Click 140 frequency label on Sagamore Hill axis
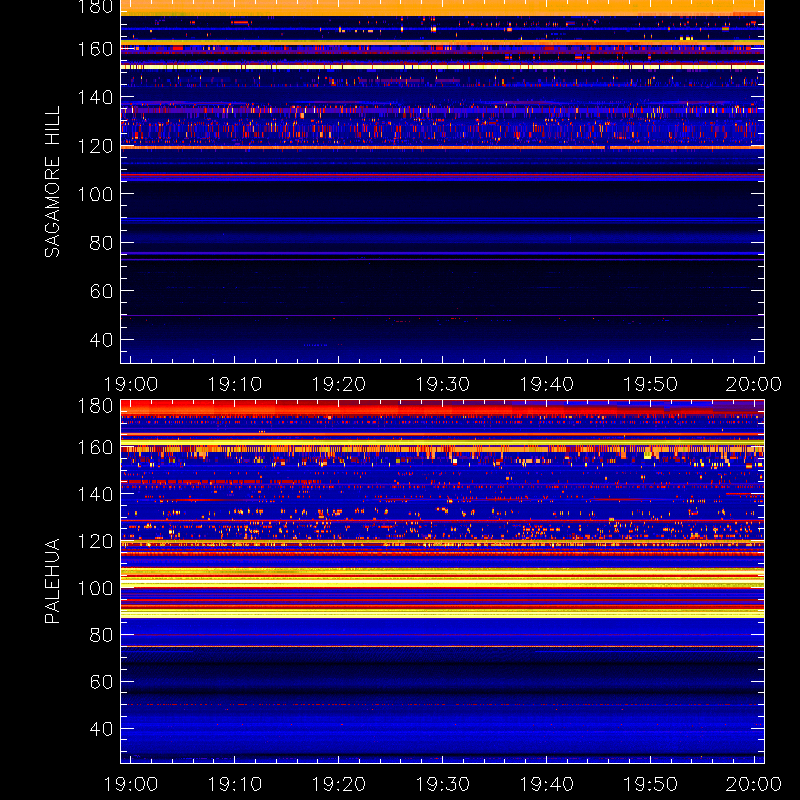Image resolution: width=800 pixels, height=800 pixels. tap(95, 97)
